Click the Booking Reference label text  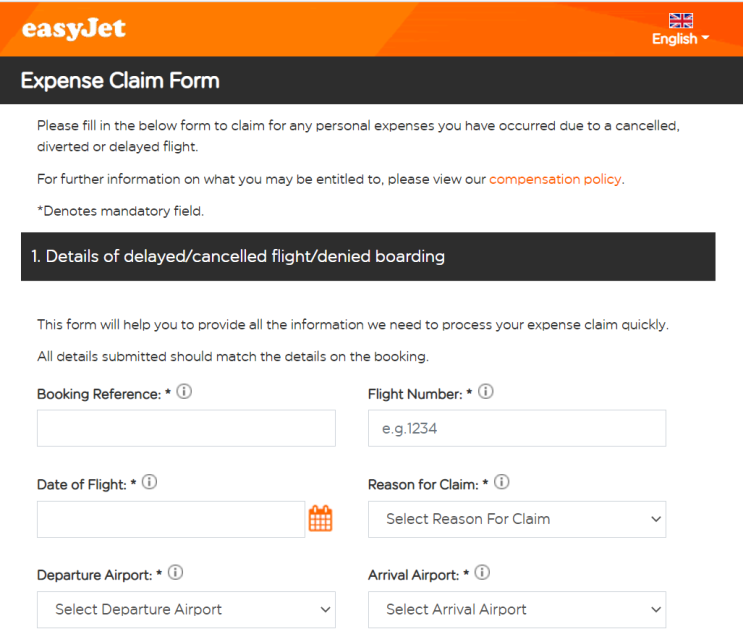click(98, 394)
